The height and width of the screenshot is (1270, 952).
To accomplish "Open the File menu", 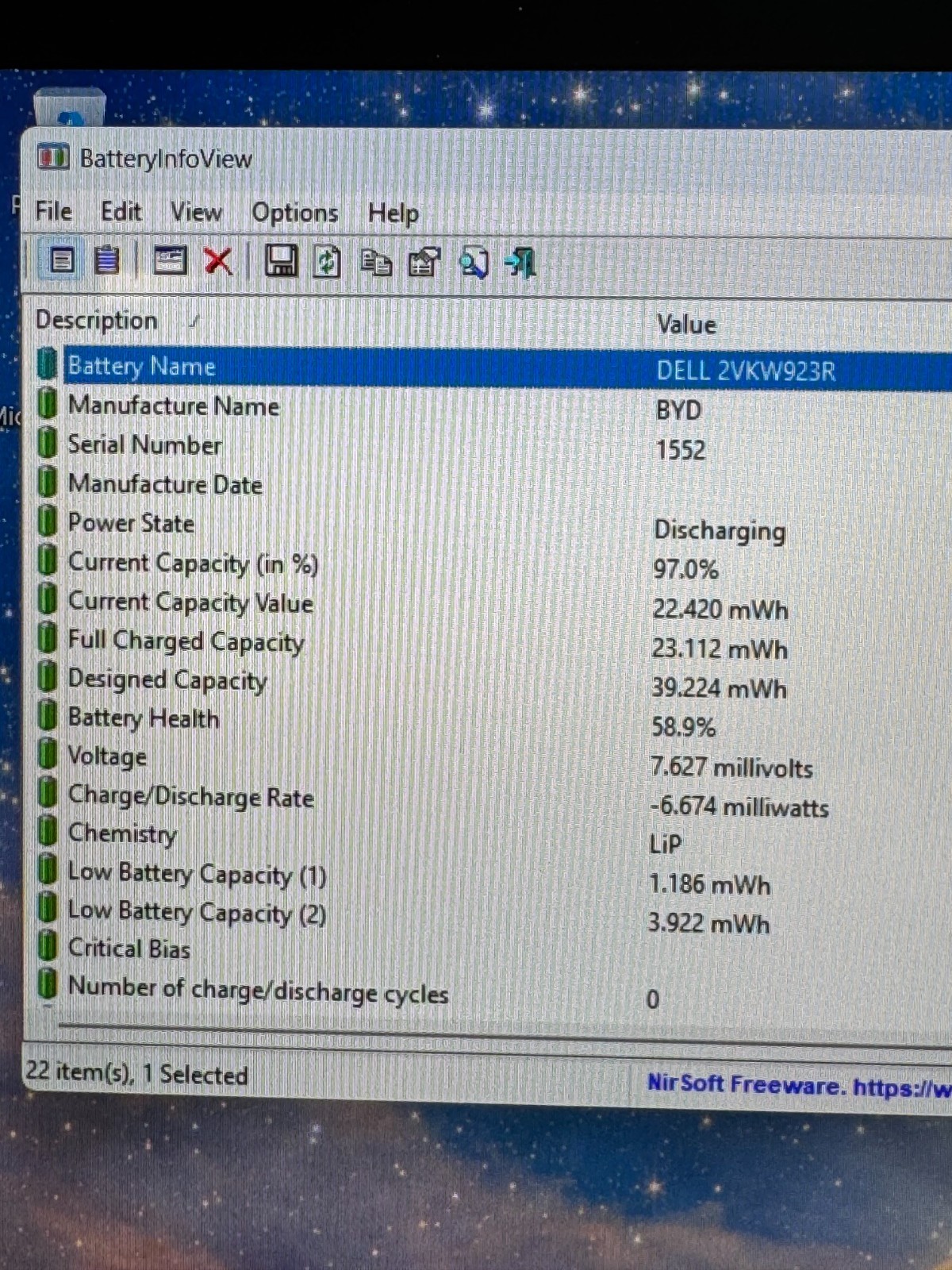I will tap(53, 211).
